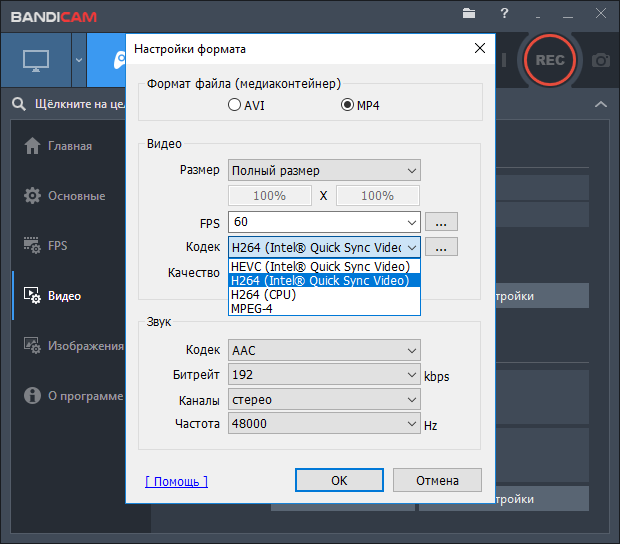This screenshot has height=544, width=620.
Task: Open the help question mark icon
Action: pyautogui.click(x=504, y=13)
